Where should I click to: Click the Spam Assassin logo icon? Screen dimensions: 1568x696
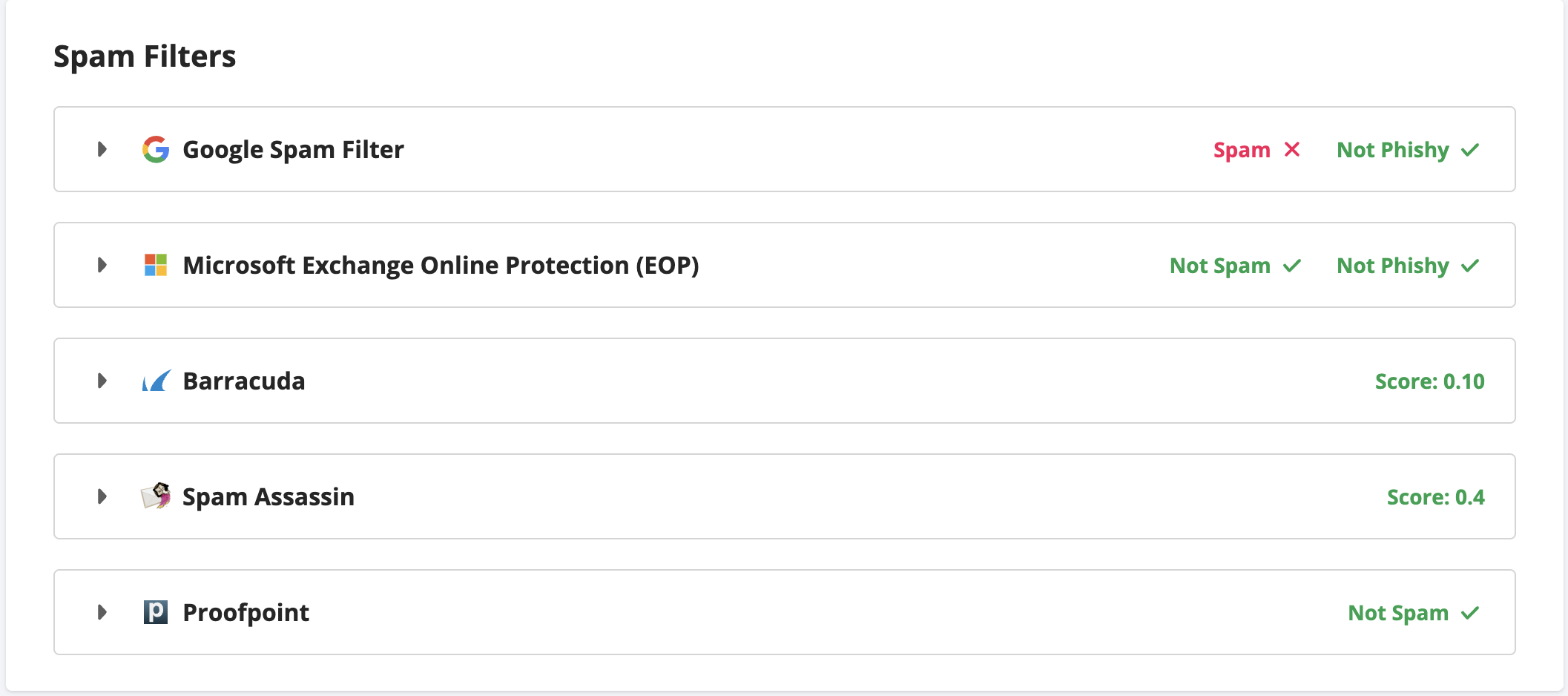pos(156,496)
